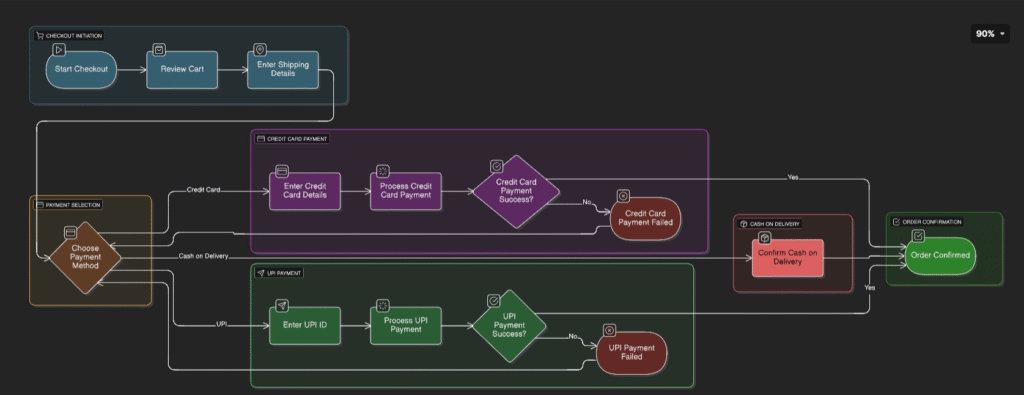
Task: Click the UPI PAYMENT group title
Action: pos(284,274)
